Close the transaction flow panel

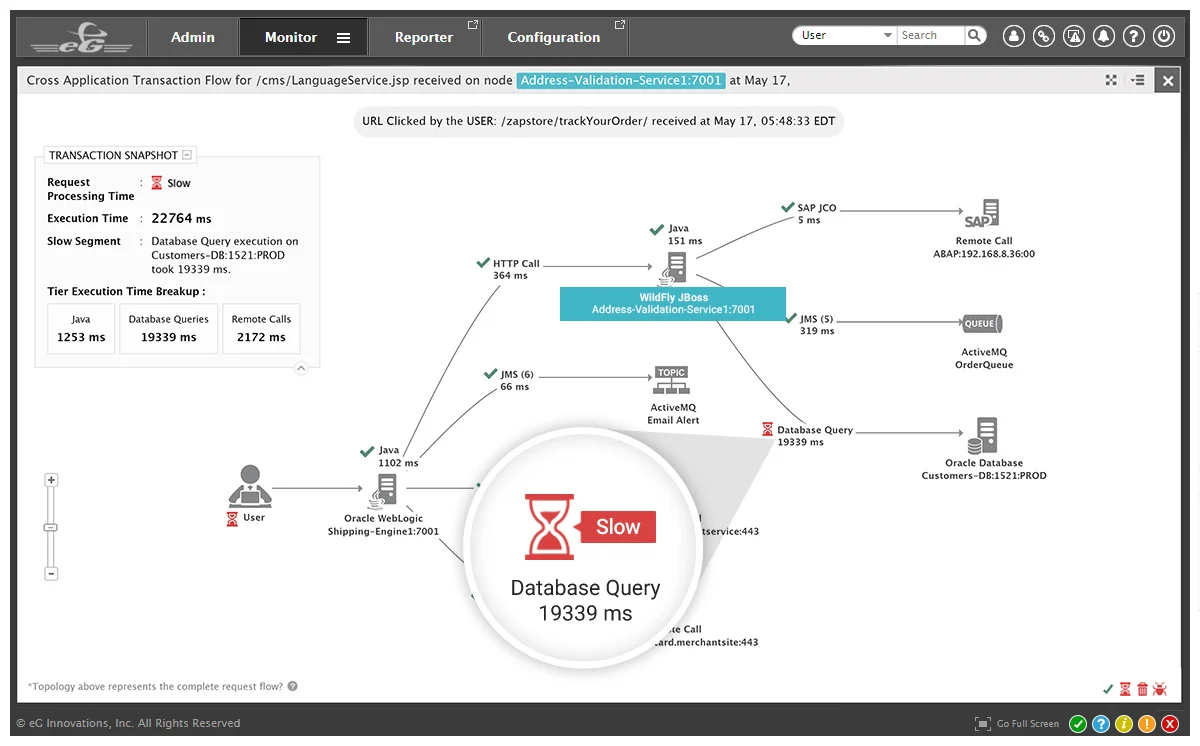pyautogui.click(x=1168, y=81)
